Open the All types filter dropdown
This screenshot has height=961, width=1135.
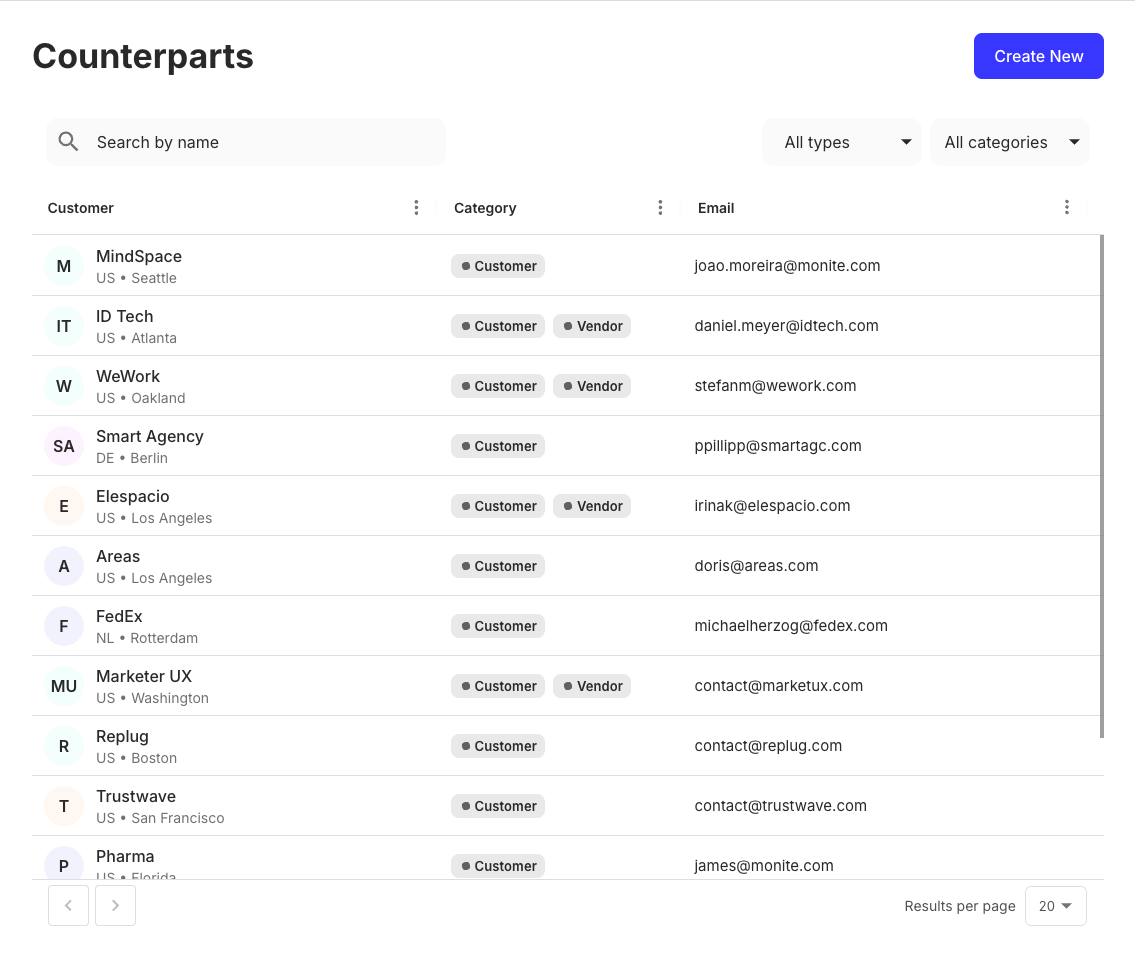click(x=841, y=142)
